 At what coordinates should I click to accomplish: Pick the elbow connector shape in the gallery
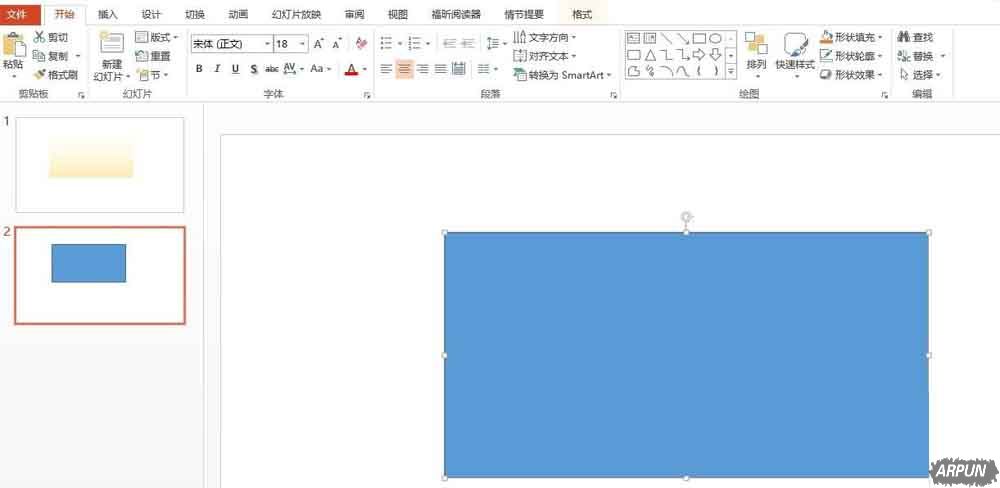tap(666, 55)
